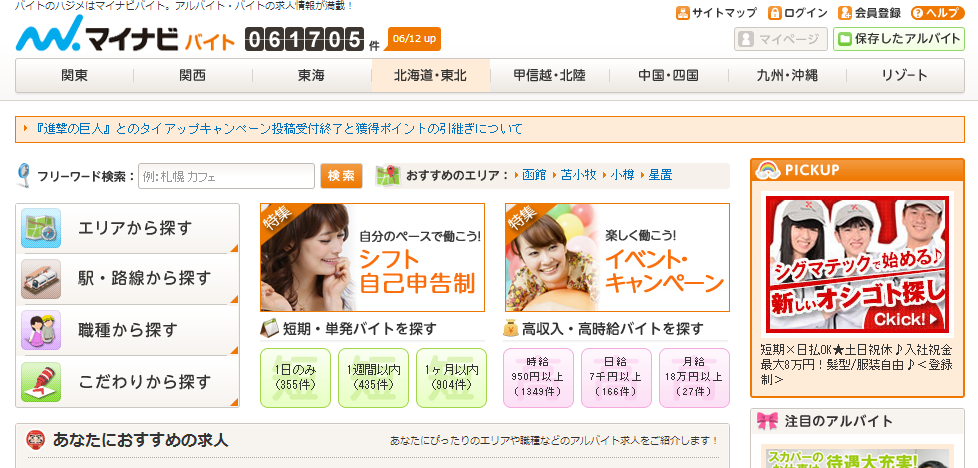Click the rainbow PICKUP icon
This screenshot has width=978, height=468.
point(768,170)
